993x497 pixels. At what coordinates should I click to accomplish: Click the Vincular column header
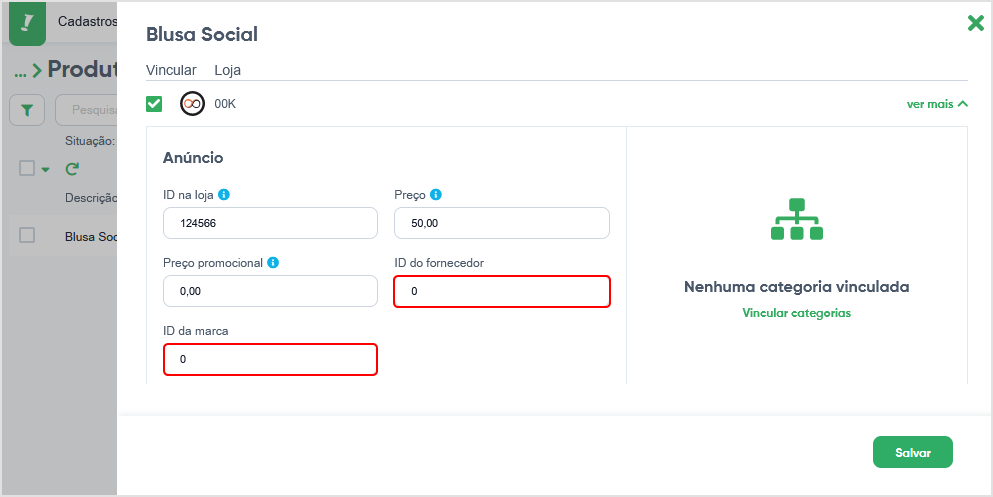171,70
